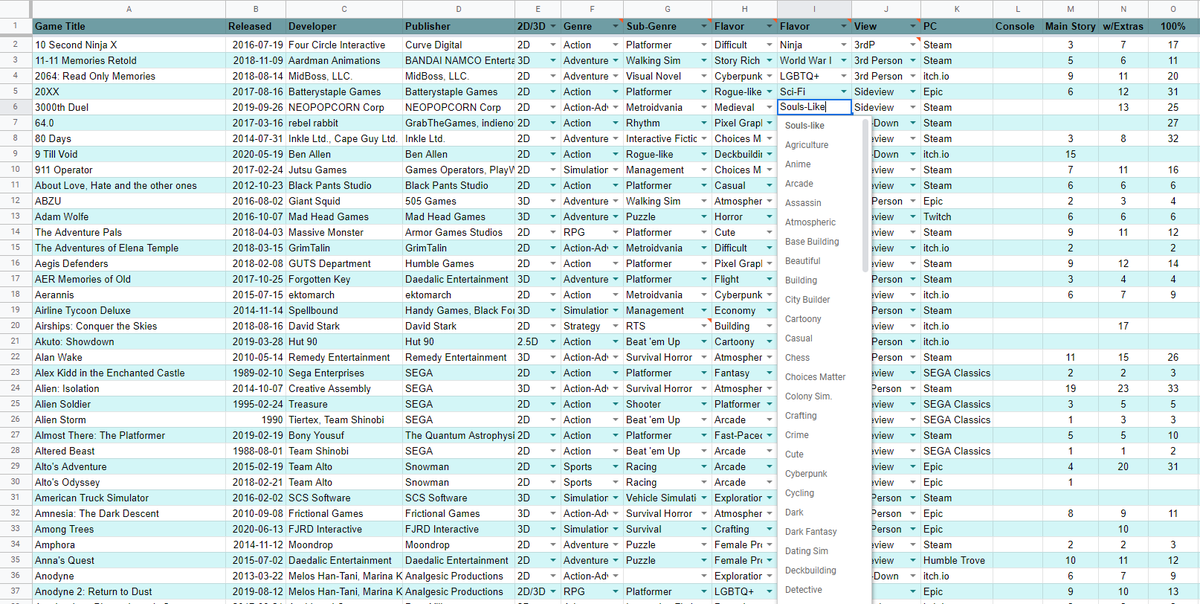This screenshot has width=1200, height=604.
Task: Select row 35 number header
Action: point(15,560)
